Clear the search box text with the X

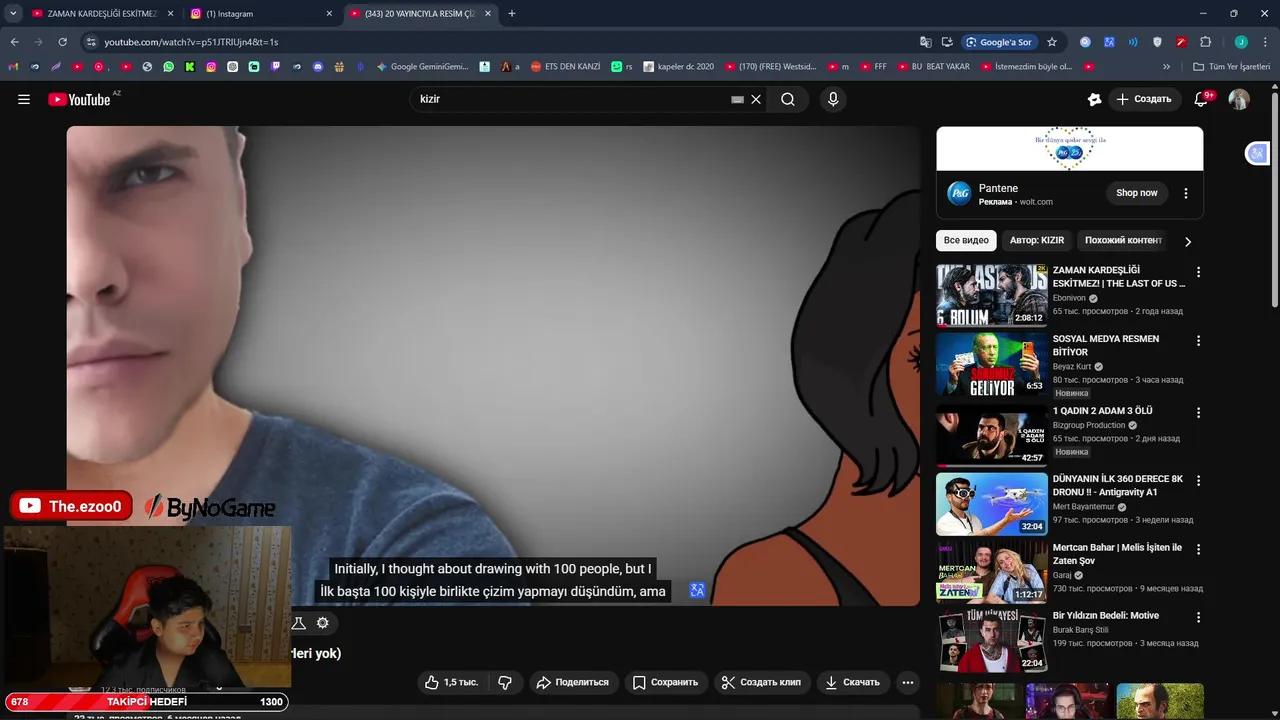(756, 99)
